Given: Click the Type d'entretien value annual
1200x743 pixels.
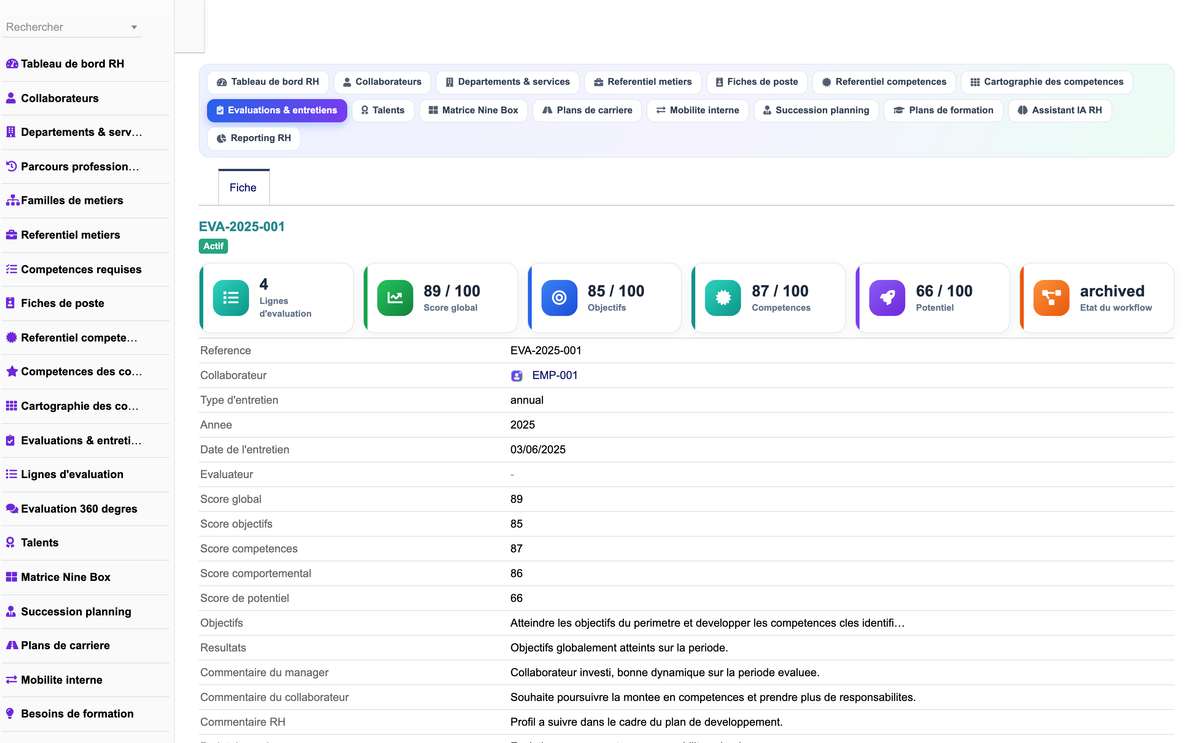Looking at the screenshot, I should coord(527,400).
